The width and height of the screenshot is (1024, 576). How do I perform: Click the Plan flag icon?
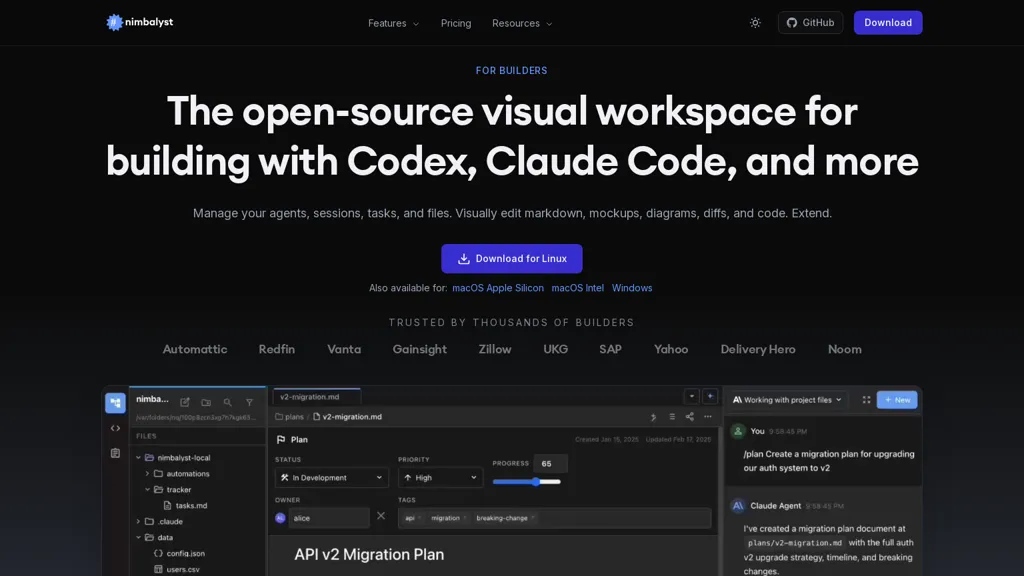pyautogui.click(x=281, y=440)
